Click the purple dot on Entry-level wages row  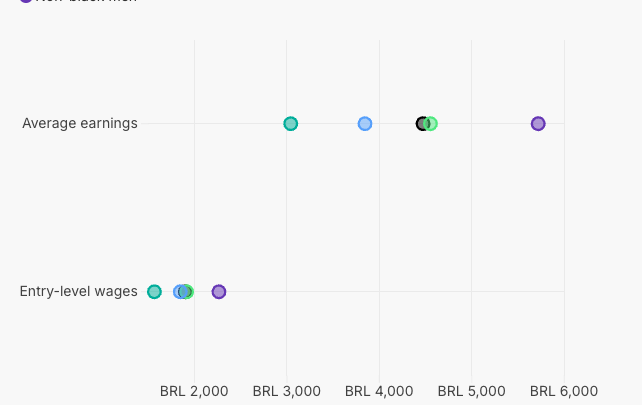coord(219,292)
